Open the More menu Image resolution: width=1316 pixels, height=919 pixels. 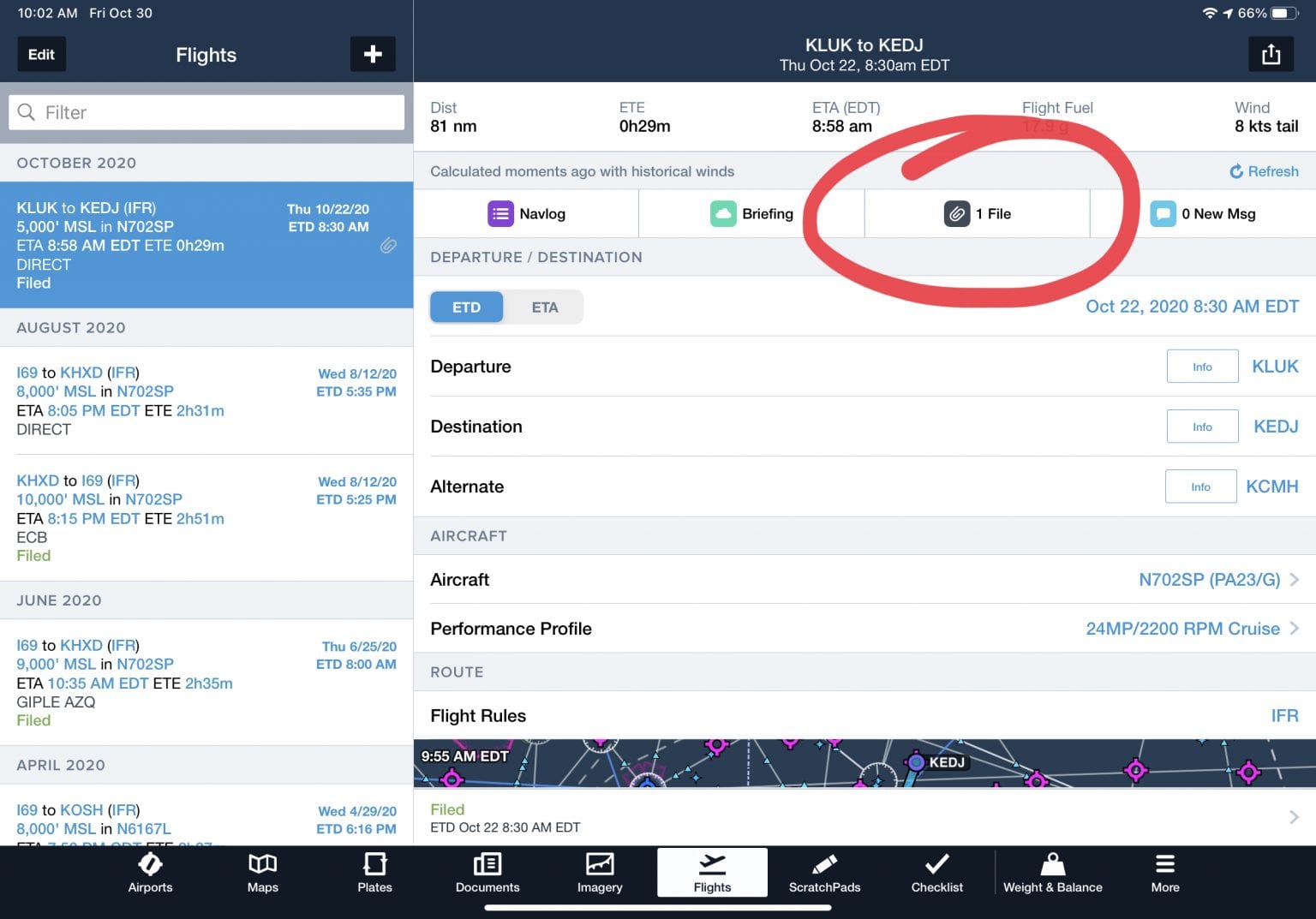click(1164, 874)
